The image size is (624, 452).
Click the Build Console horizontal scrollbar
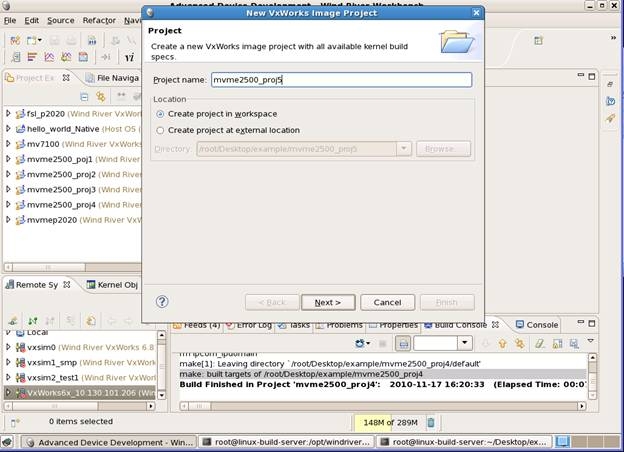(383, 406)
